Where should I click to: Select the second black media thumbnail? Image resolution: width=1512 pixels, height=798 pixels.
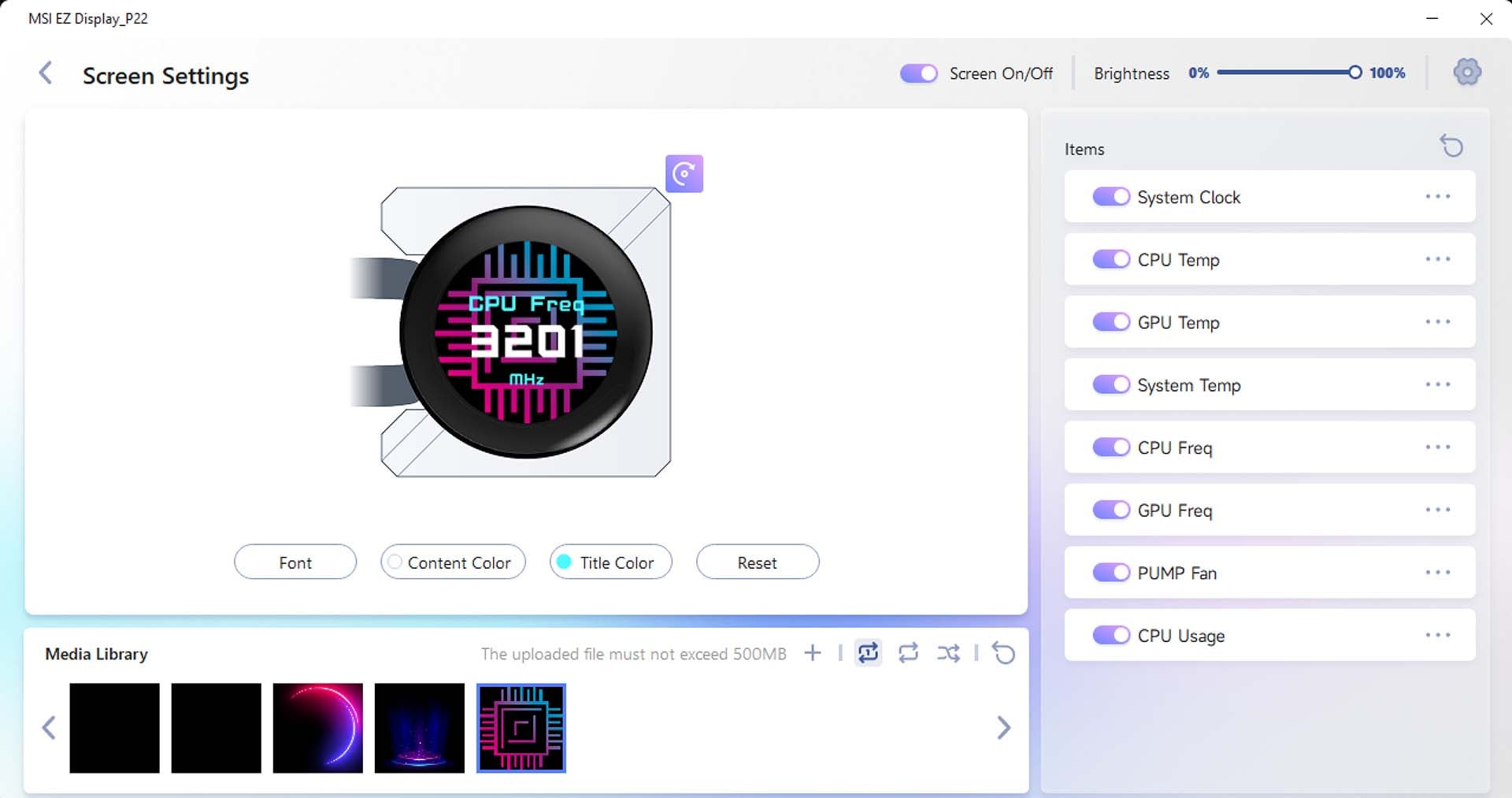pyautogui.click(x=216, y=728)
